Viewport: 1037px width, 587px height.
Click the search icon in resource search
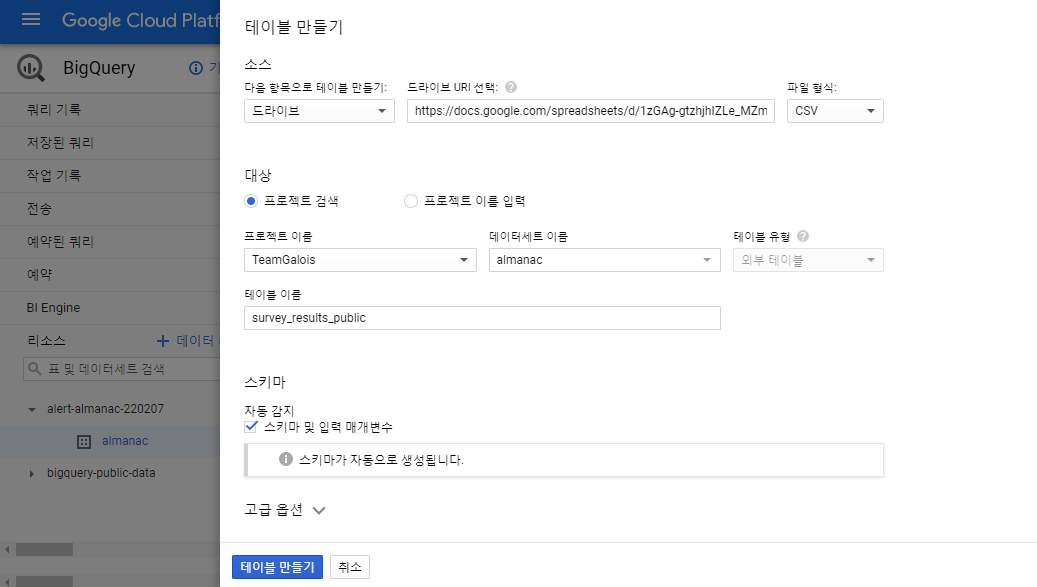pos(35,369)
